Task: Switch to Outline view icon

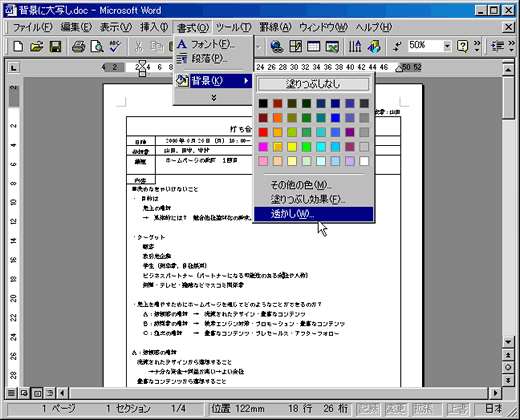Action: pos(50,393)
